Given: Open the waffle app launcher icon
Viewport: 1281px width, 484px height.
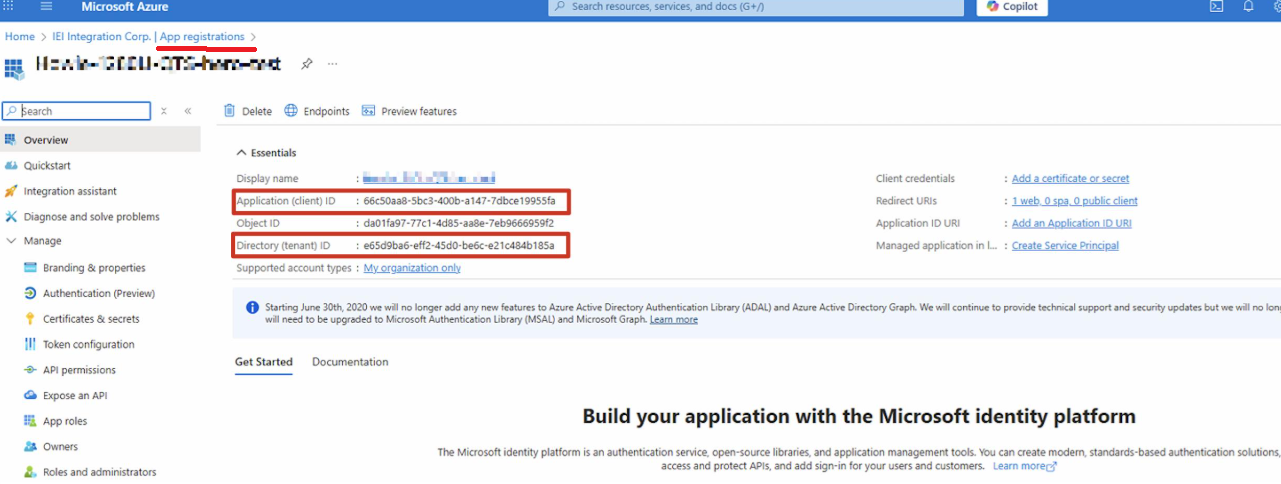Looking at the screenshot, I should click(10, 6).
